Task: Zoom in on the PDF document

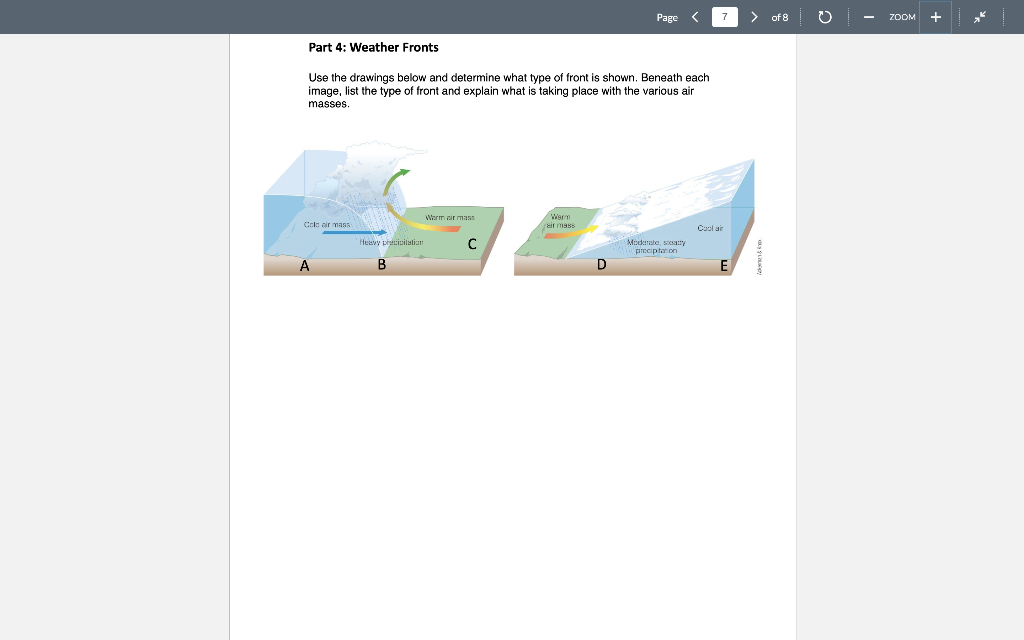Action: [x=935, y=16]
